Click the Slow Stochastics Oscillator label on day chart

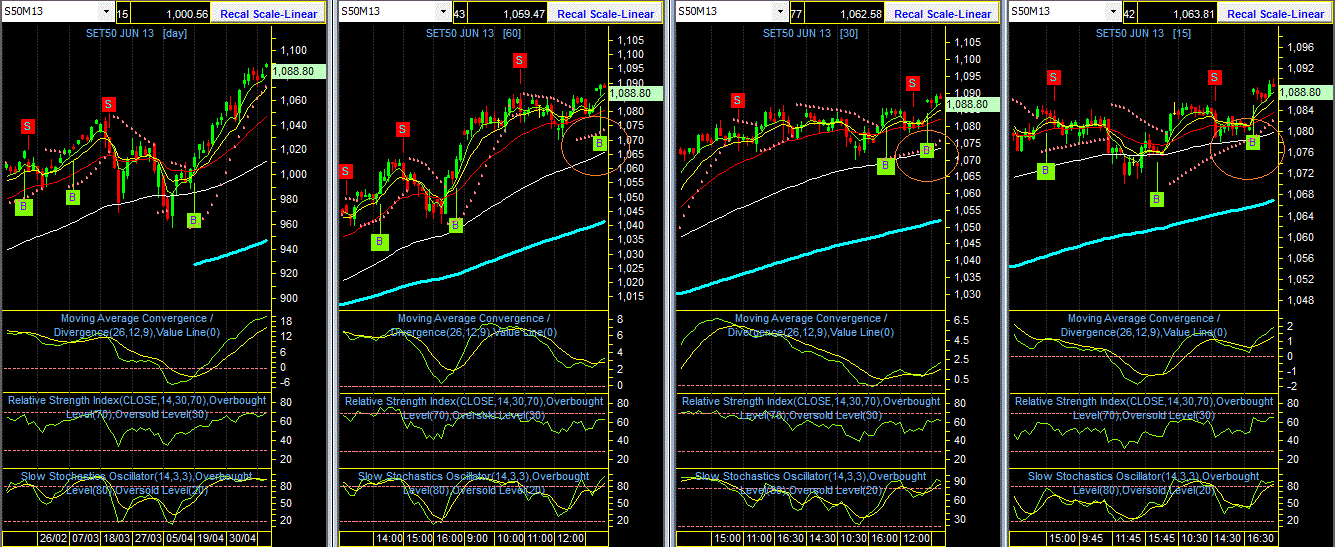click(137, 482)
